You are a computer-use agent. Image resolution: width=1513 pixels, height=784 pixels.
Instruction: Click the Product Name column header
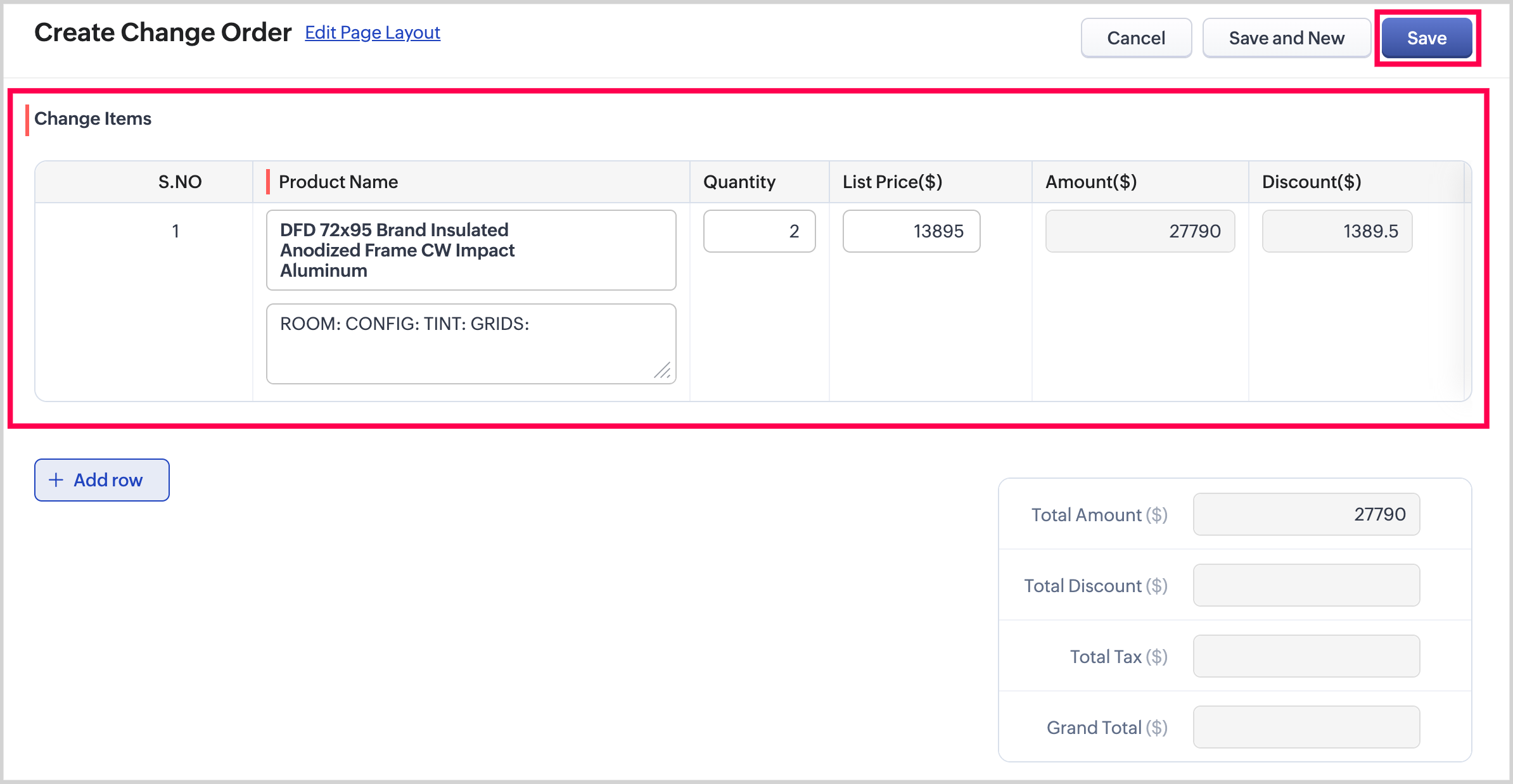point(338,182)
